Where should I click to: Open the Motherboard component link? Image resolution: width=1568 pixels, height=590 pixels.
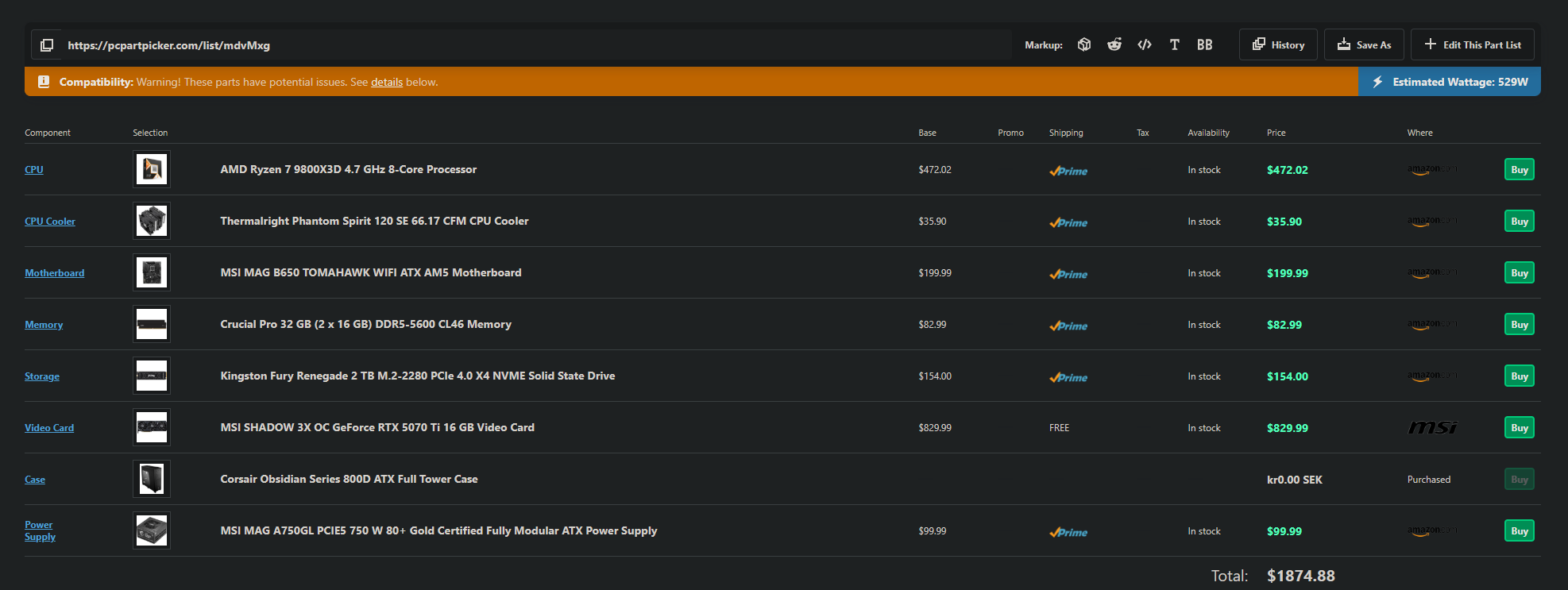pyautogui.click(x=54, y=272)
